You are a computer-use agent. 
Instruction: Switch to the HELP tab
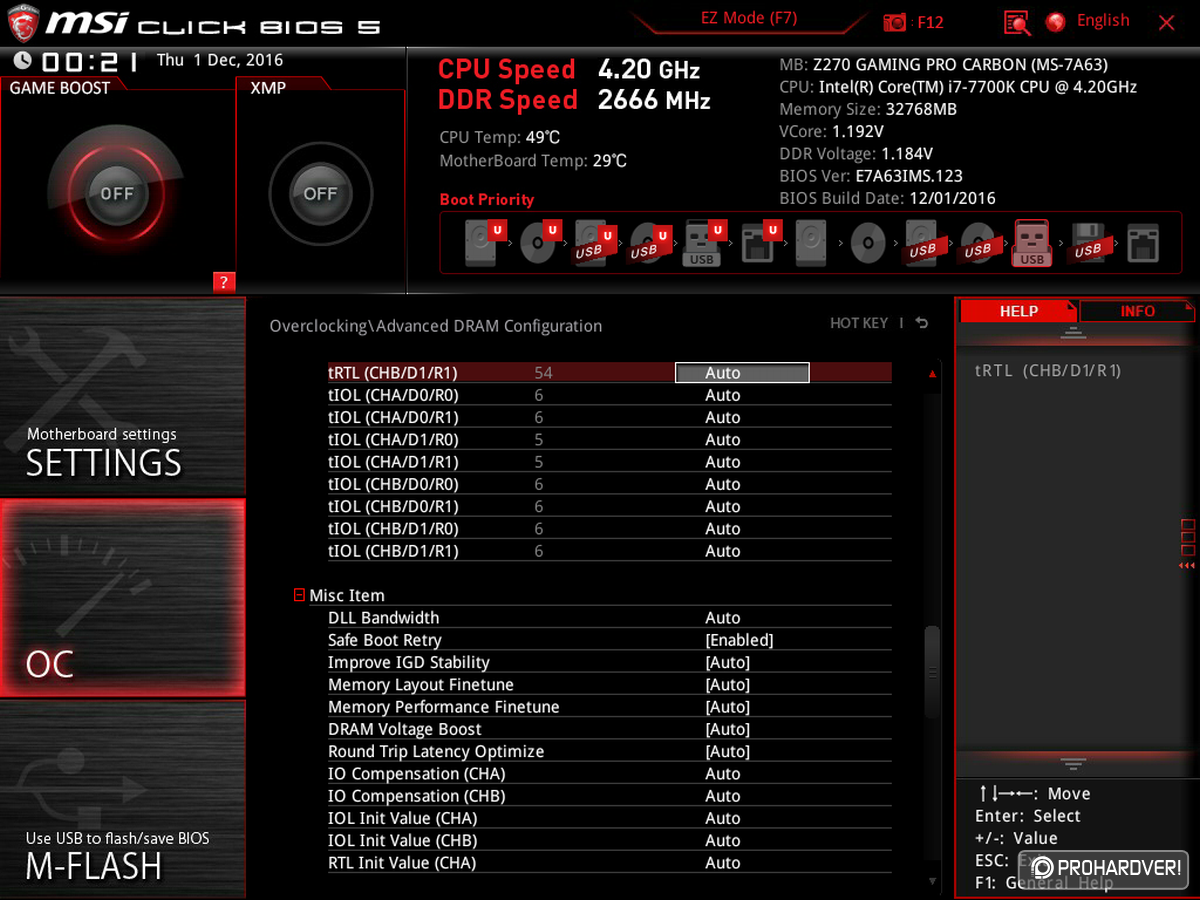coord(1019,311)
